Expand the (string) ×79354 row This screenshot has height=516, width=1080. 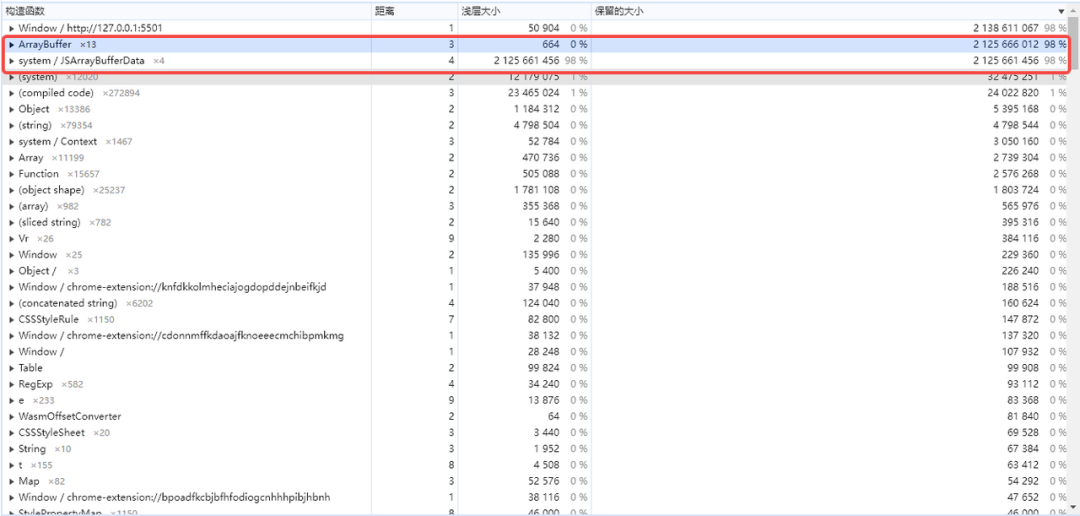[12, 125]
